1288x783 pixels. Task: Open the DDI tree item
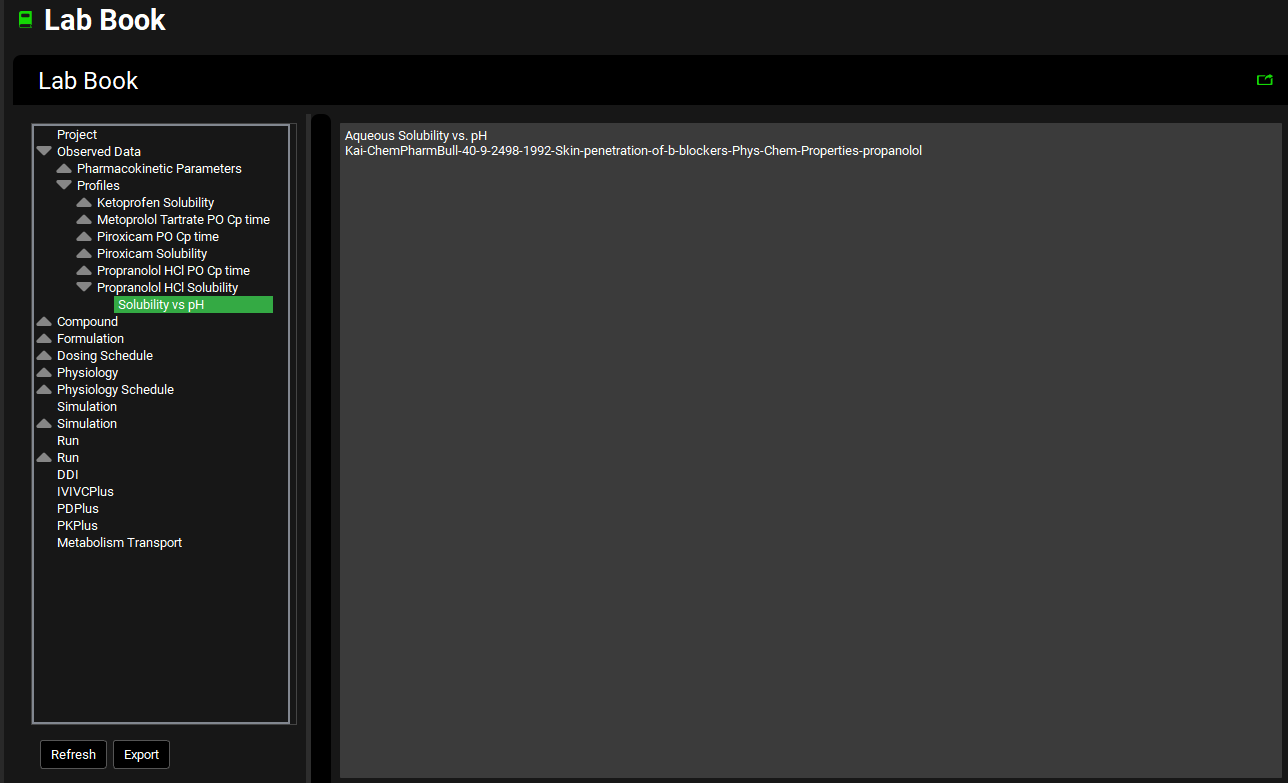(67, 474)
